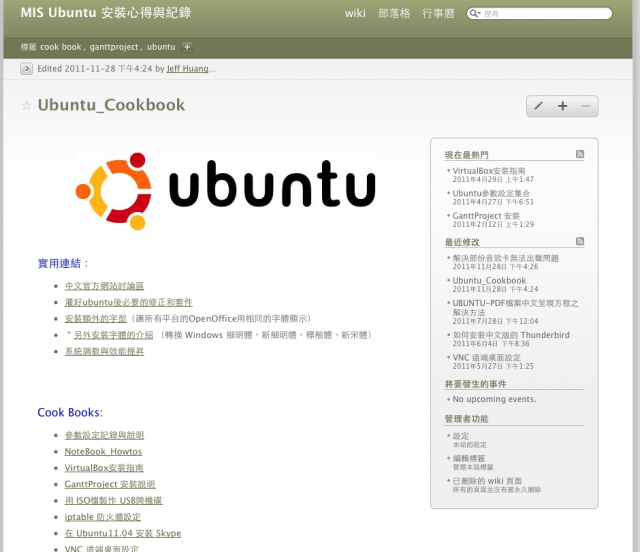Screen dimensions: 640x552
Task: Open the search magnifier dropdown
Action: coord(475,13)
